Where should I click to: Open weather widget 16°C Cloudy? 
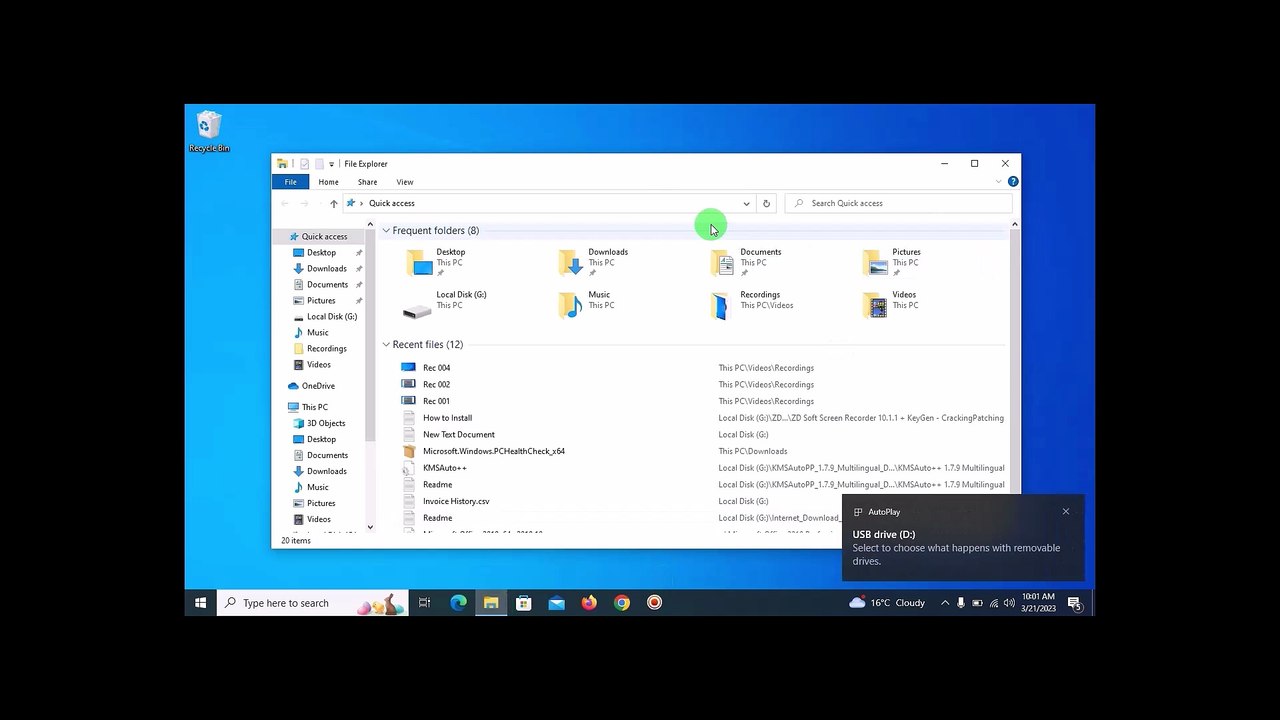pyautogui.click(x=887, y=603)
